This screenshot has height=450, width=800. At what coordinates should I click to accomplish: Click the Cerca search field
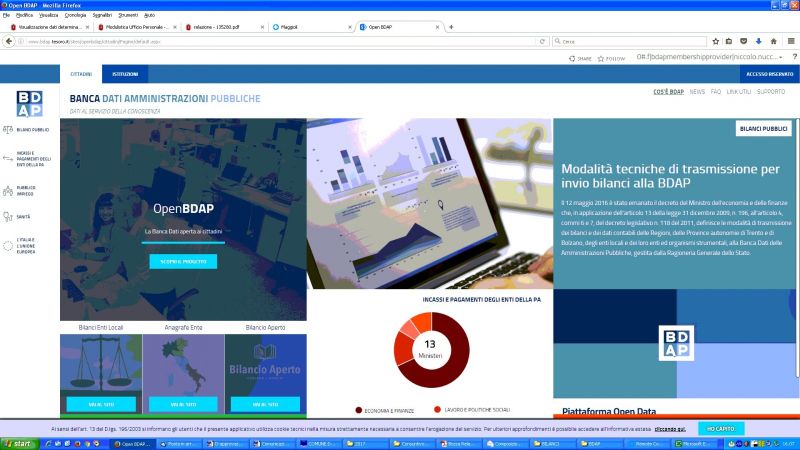pos(630,41)
